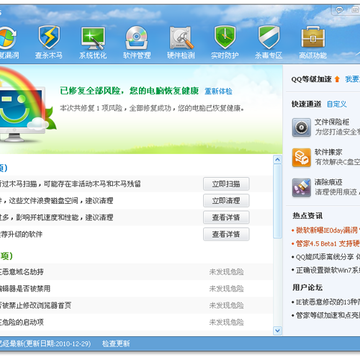Click 未发现危险 in 恶意域名劫持 row
Viewport: 360px width, 360px height.
(x=227, y=272)
